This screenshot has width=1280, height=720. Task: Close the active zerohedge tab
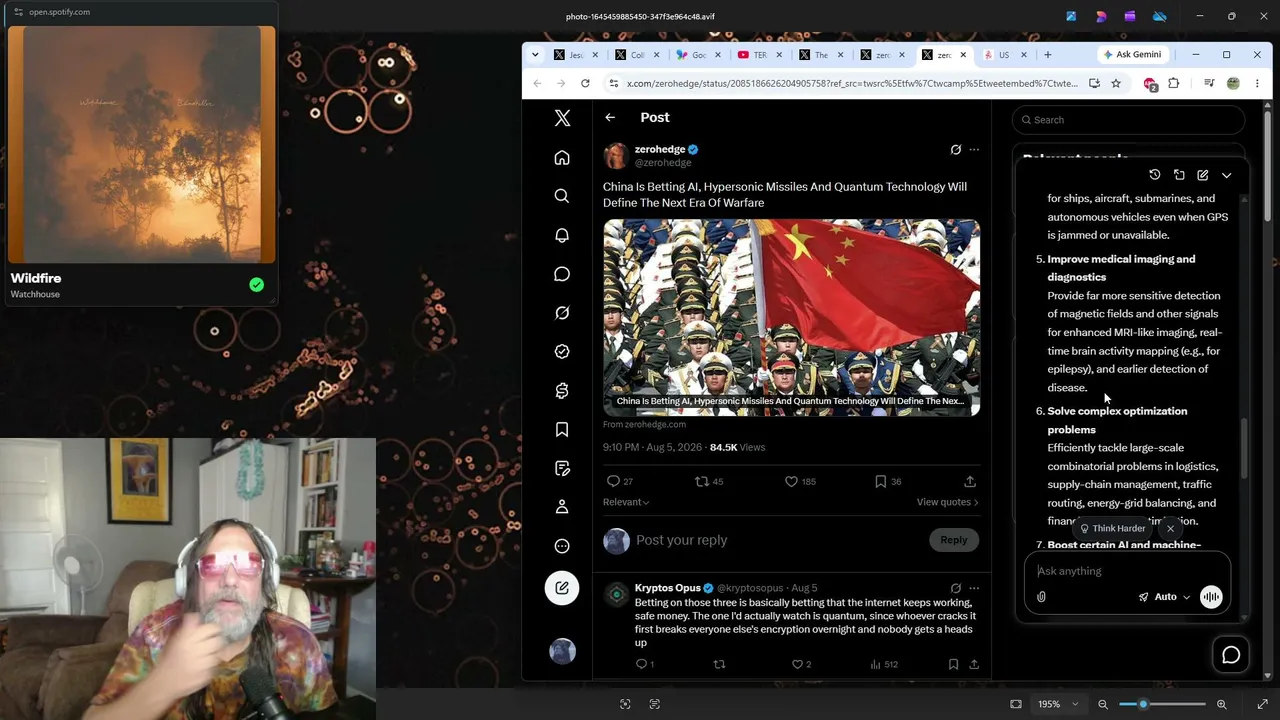[x=963, y=55]
